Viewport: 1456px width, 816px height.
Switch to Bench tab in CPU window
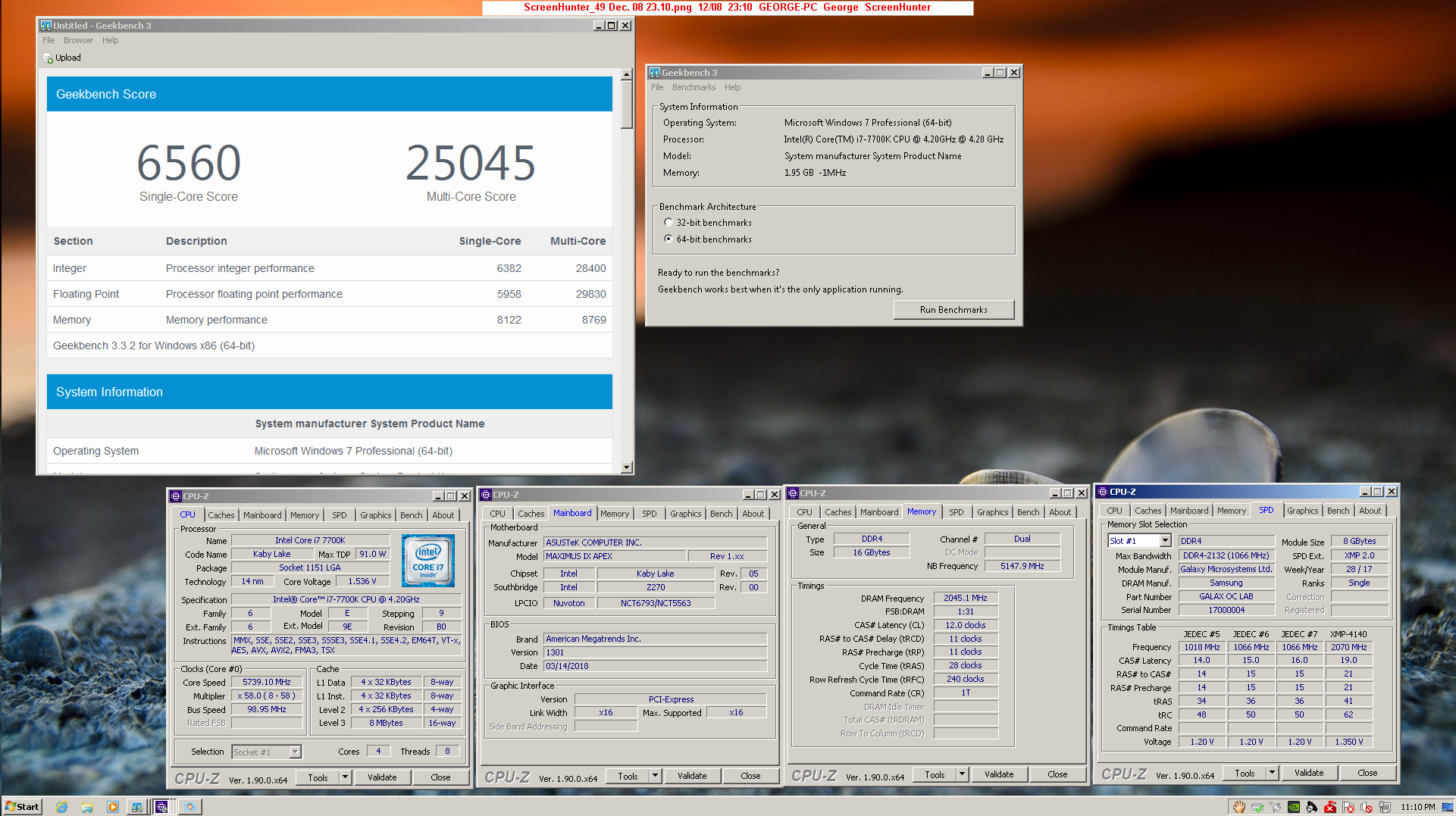pyautogui.click(x=412, y=515)
